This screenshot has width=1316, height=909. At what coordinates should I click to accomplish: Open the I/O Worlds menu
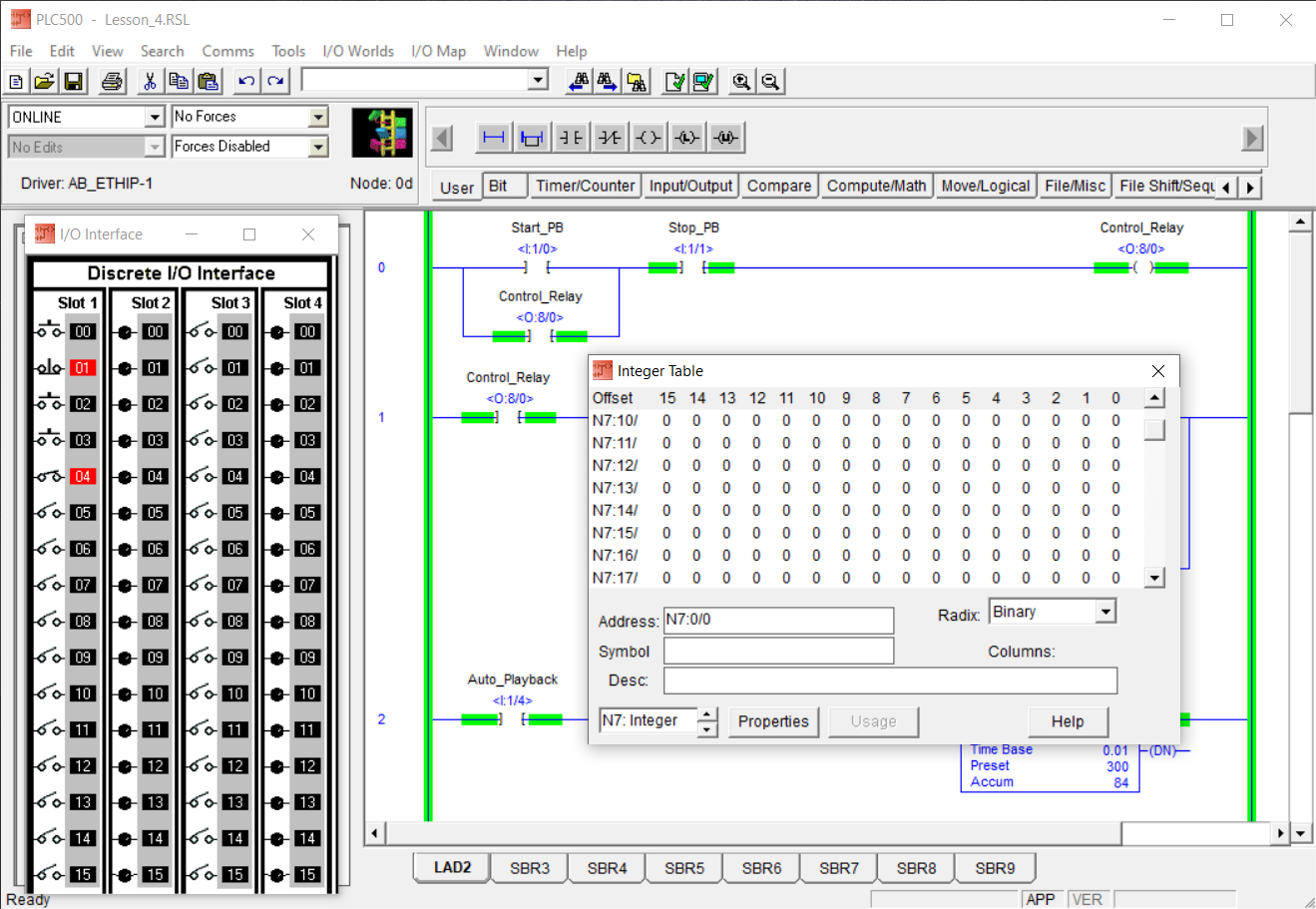pyautogui.click(x=358, y=51)
